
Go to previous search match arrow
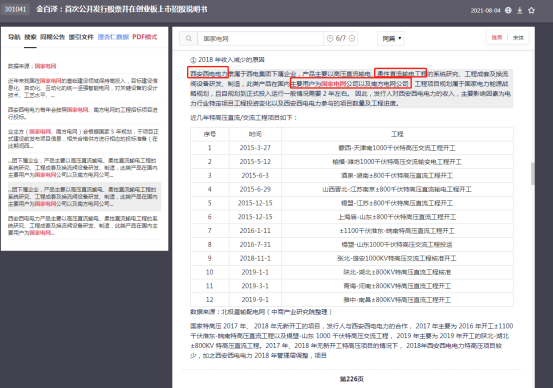click(330, 38)
